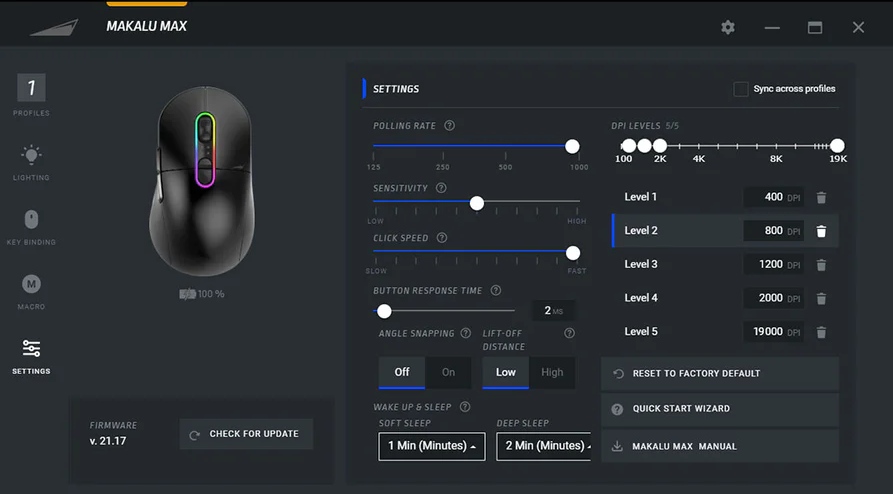Open Key Binding mouse icon in sidebar
893x494 pixels.
tap(31, 220)
